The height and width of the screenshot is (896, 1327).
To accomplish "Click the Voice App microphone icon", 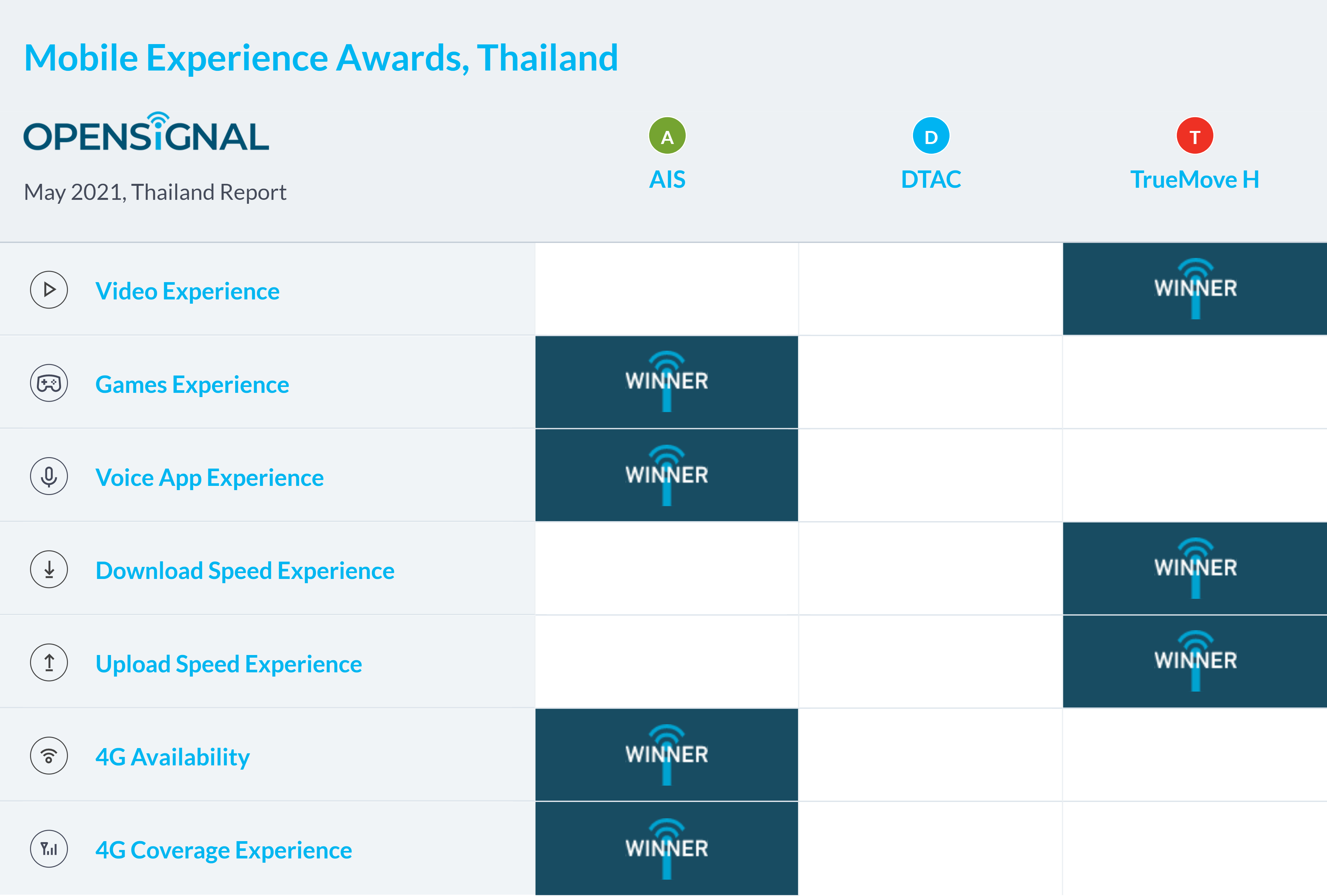I will [49, 476].
